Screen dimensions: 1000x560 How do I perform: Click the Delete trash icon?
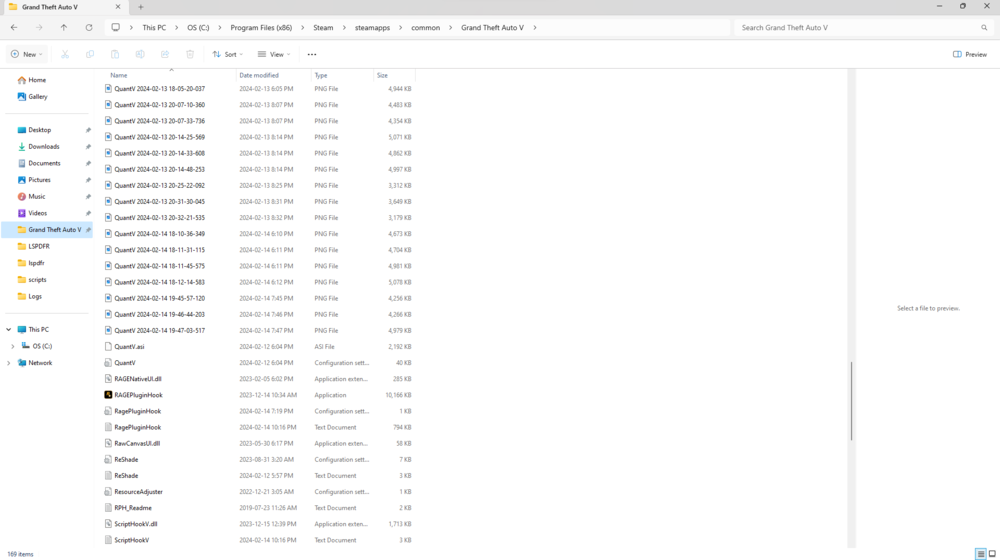click(190, 54)
